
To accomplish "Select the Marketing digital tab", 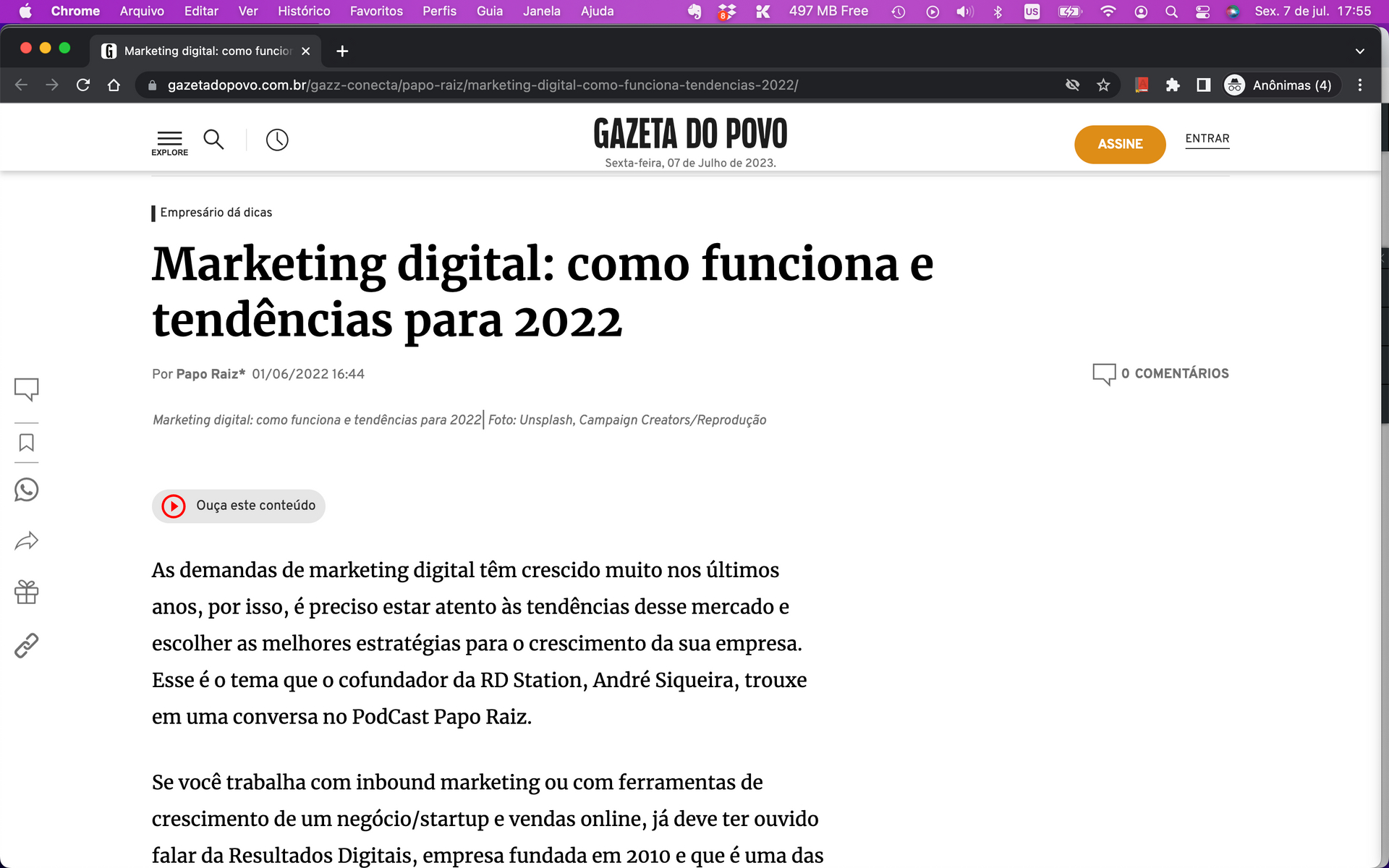I will pyautogui.click(x=206, y=51).
